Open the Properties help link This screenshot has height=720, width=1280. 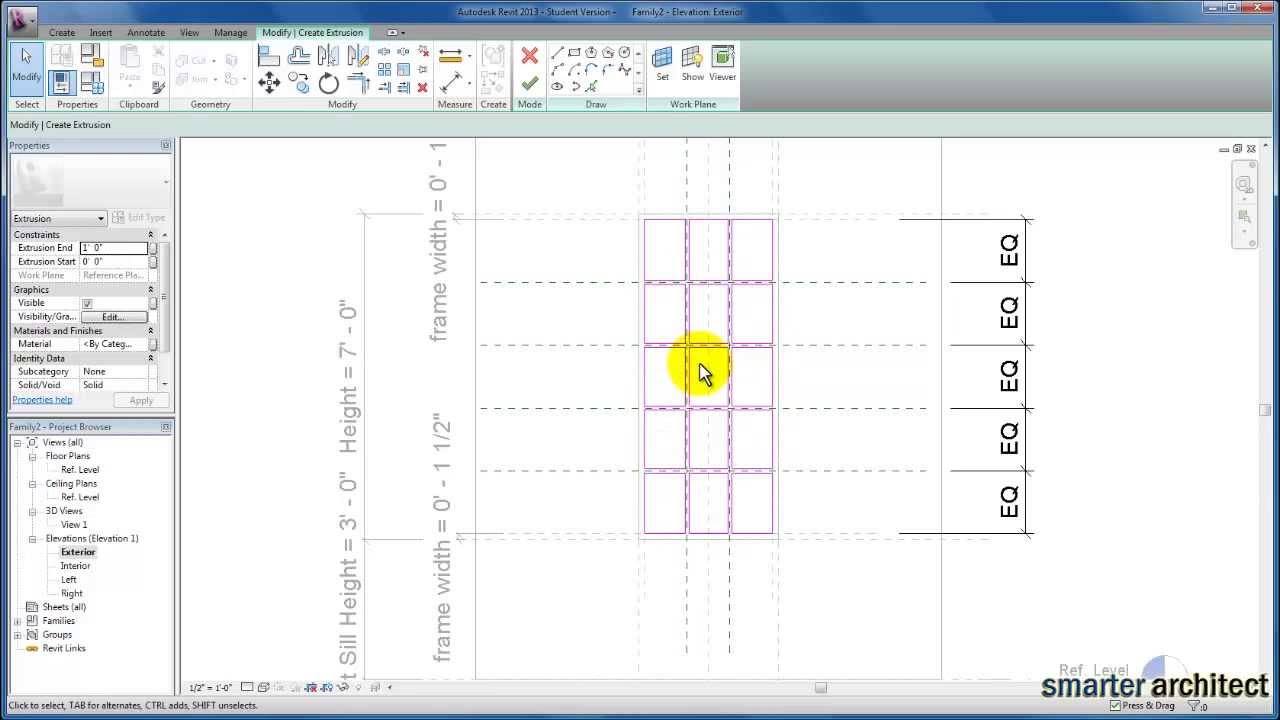[x=42, y=400]
